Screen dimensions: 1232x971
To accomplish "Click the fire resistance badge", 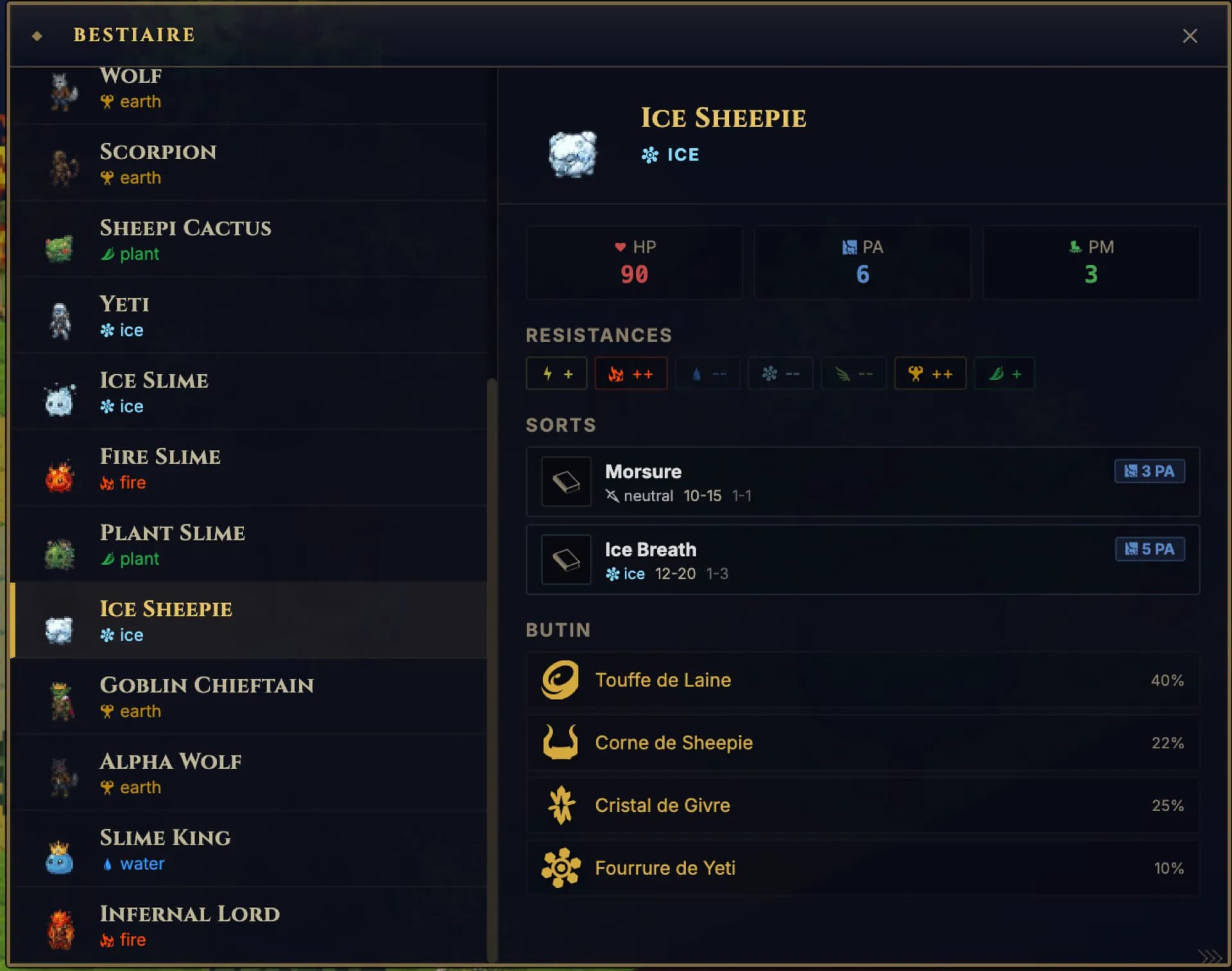I will [631, 374].
